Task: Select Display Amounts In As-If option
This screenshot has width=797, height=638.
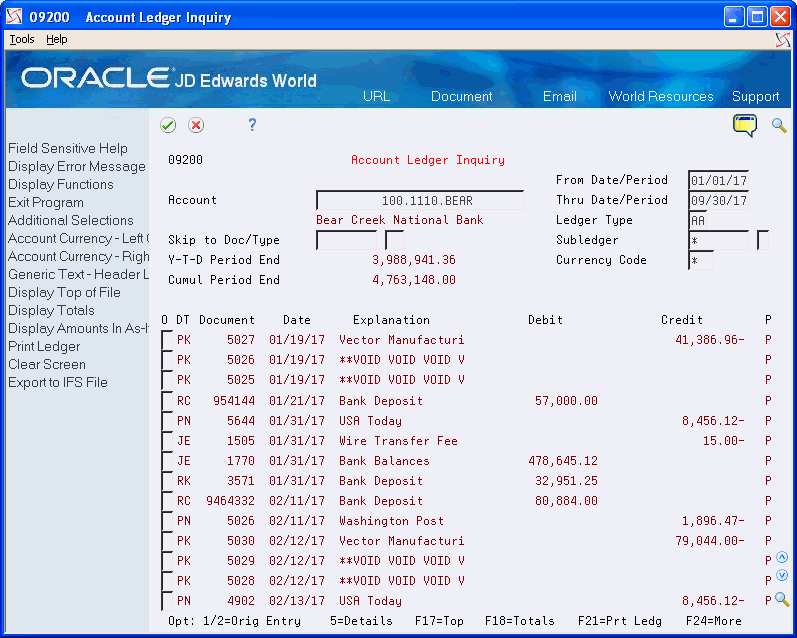Action: (78, 328)
